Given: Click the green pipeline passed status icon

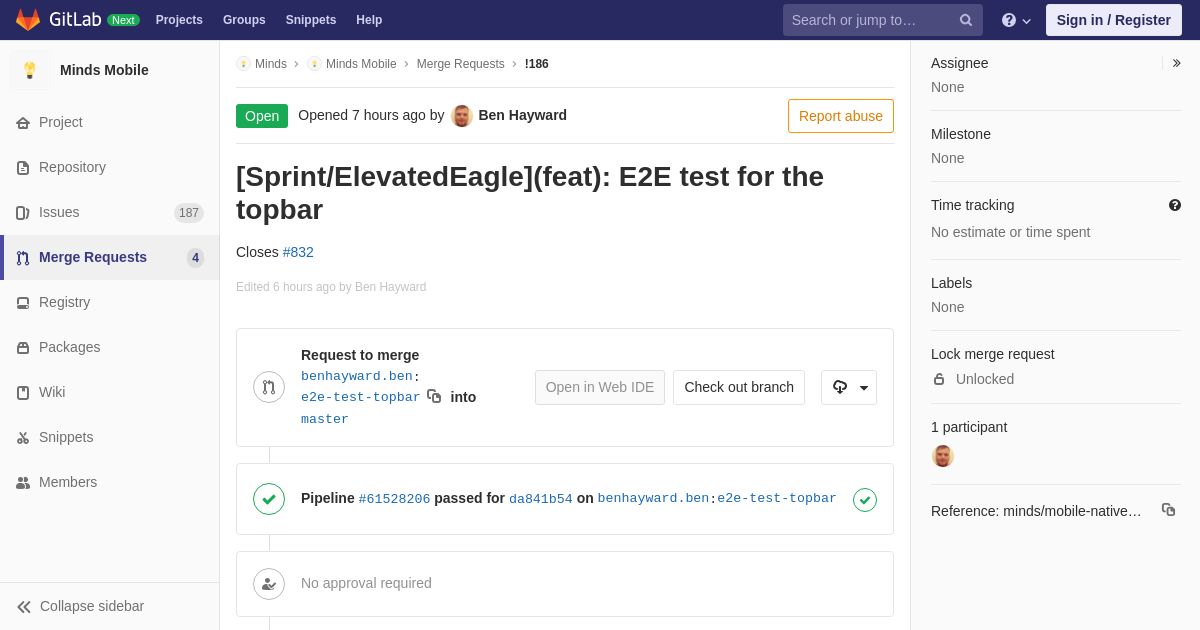Looking at the screenshot, I should (x=269, y=499).
